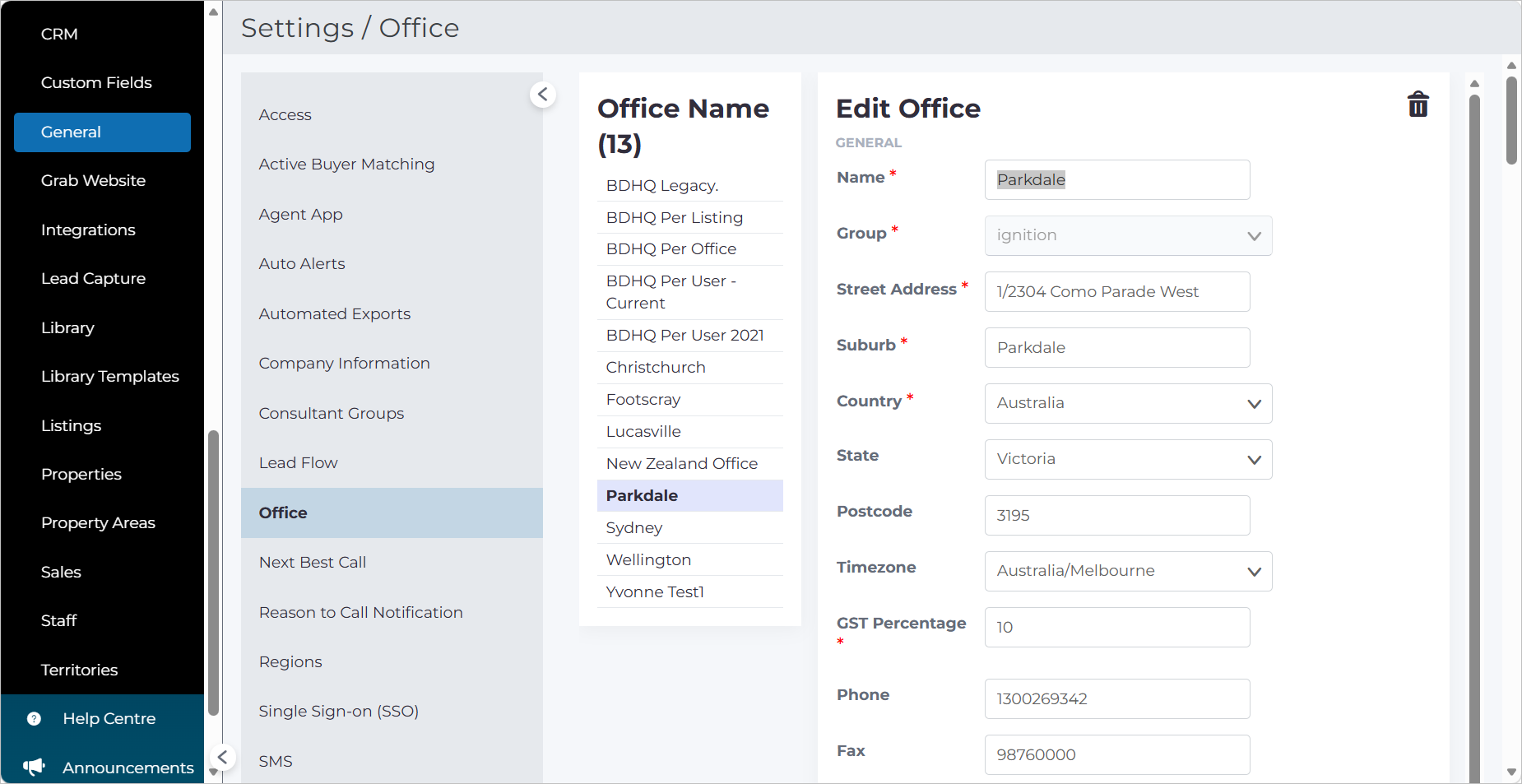This screenshot has height=784, width=1522.
Task: Click the Postcode input field
Action: 1117,515
